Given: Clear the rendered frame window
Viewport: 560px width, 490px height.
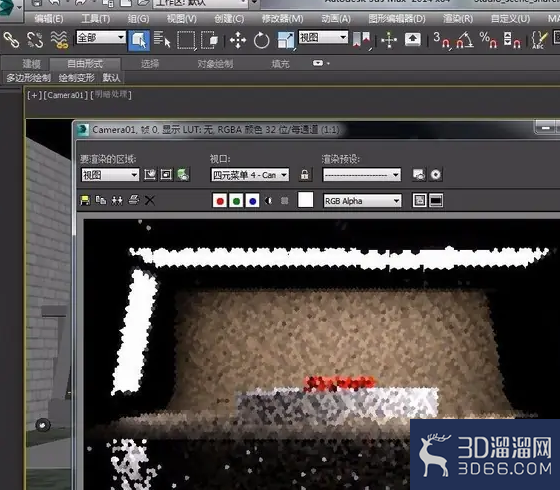Looking at the screenshot, I should pos(150,200).
